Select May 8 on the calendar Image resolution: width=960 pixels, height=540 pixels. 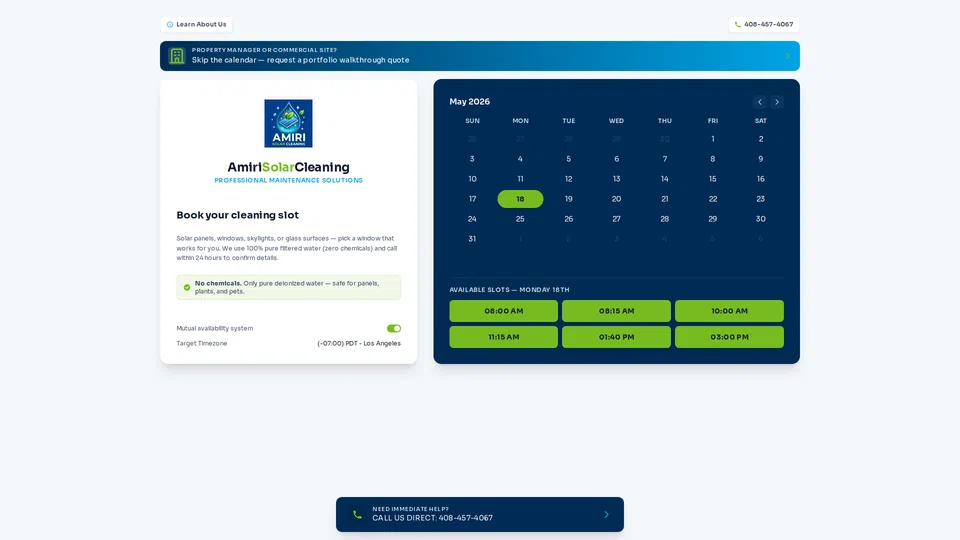tap(713, 159)
